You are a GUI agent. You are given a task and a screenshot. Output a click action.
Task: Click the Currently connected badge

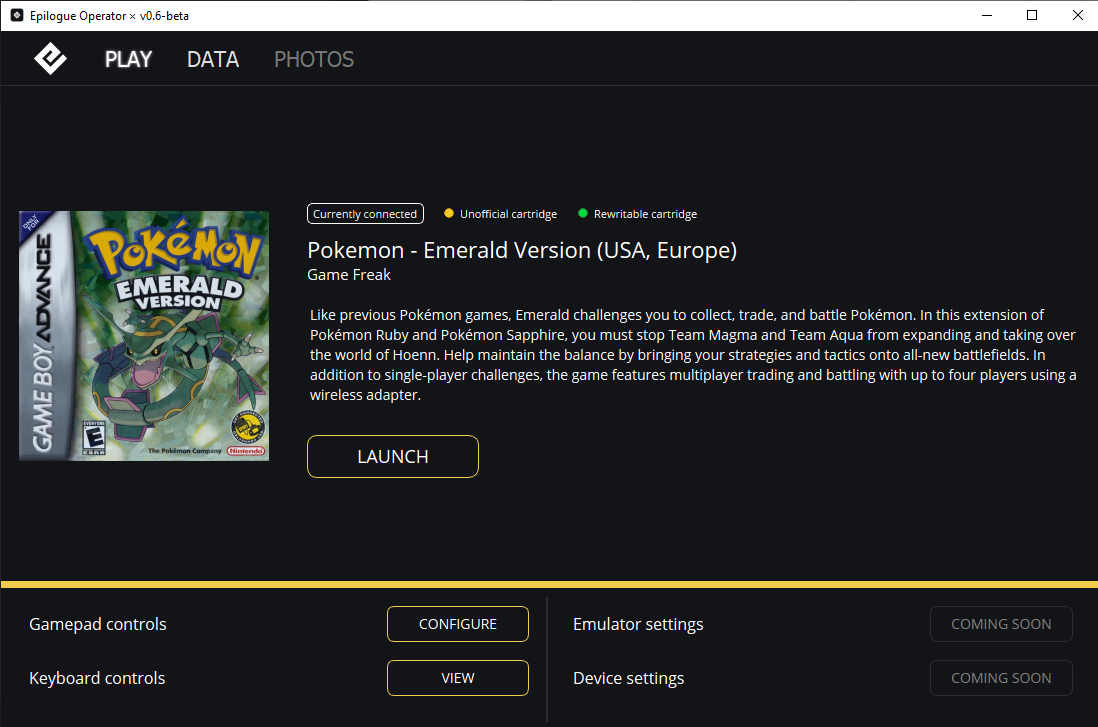pos(365,214)
